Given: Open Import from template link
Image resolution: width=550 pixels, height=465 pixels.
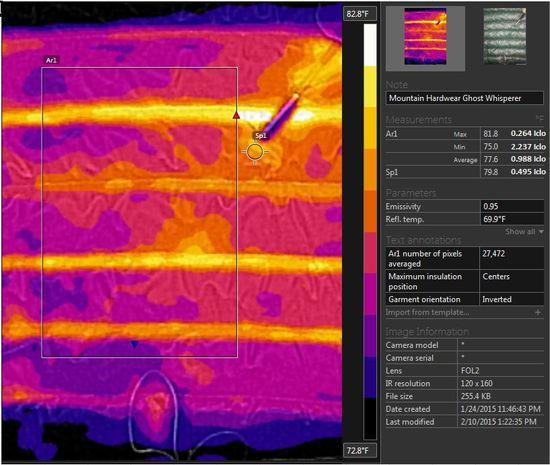Looking at the screenshot, I should (x=427, y=312).
